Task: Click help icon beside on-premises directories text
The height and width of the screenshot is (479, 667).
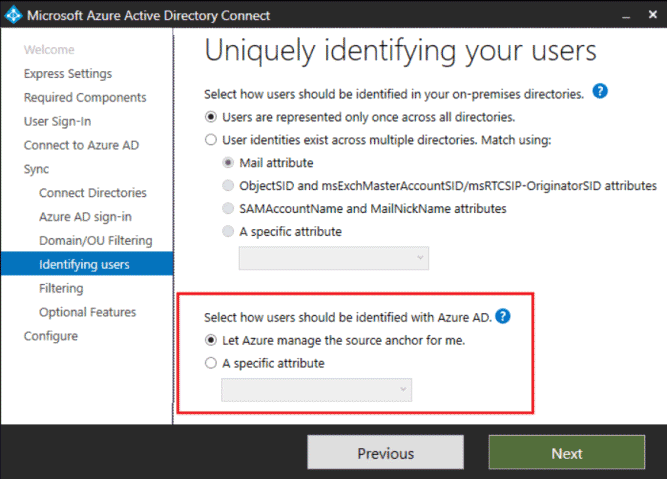Action: 600,92
